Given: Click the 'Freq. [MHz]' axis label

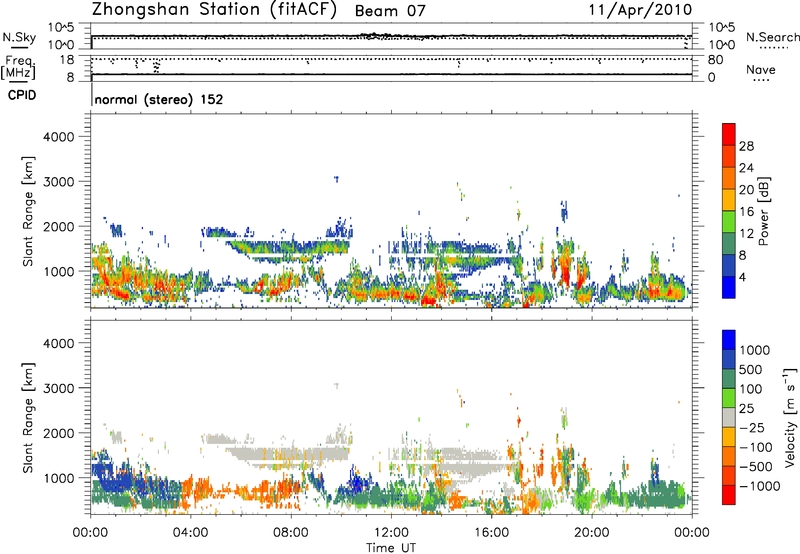Looking at the screenshot, I should 18,67.
